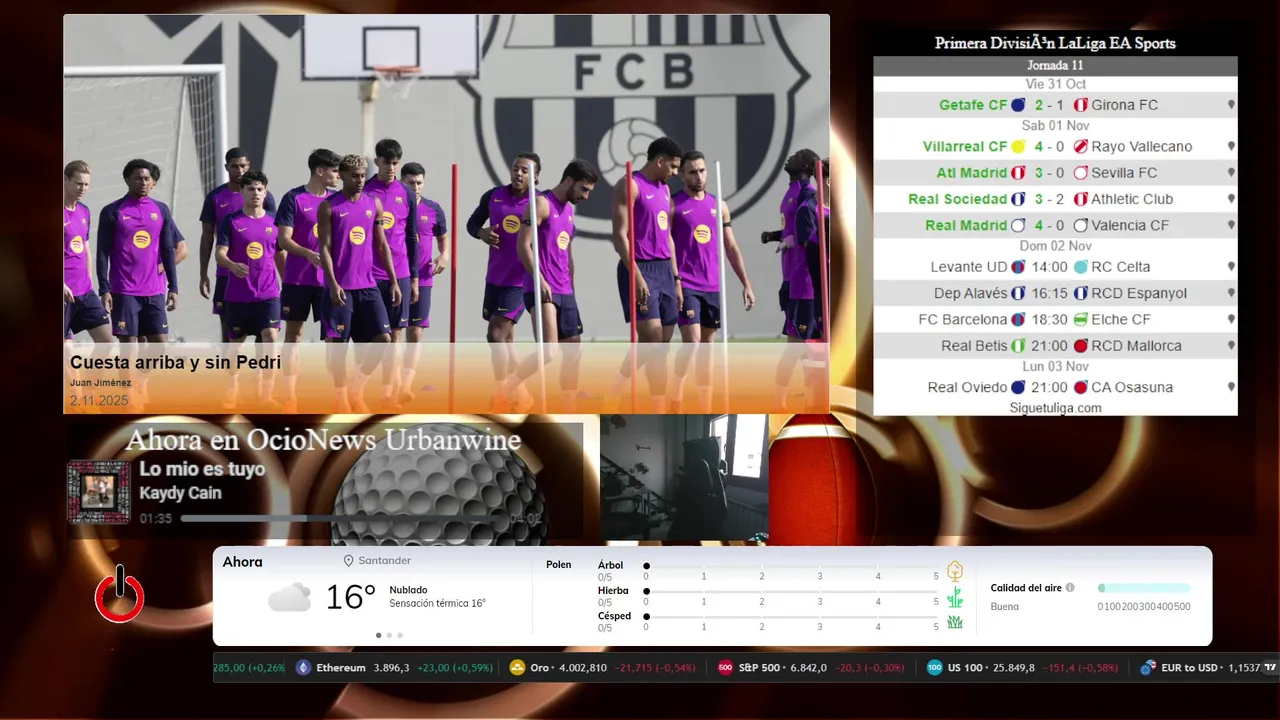Screen dimensions: 1280x720
Task: Select the second weather card pagination dot
Action: point(389,635)
